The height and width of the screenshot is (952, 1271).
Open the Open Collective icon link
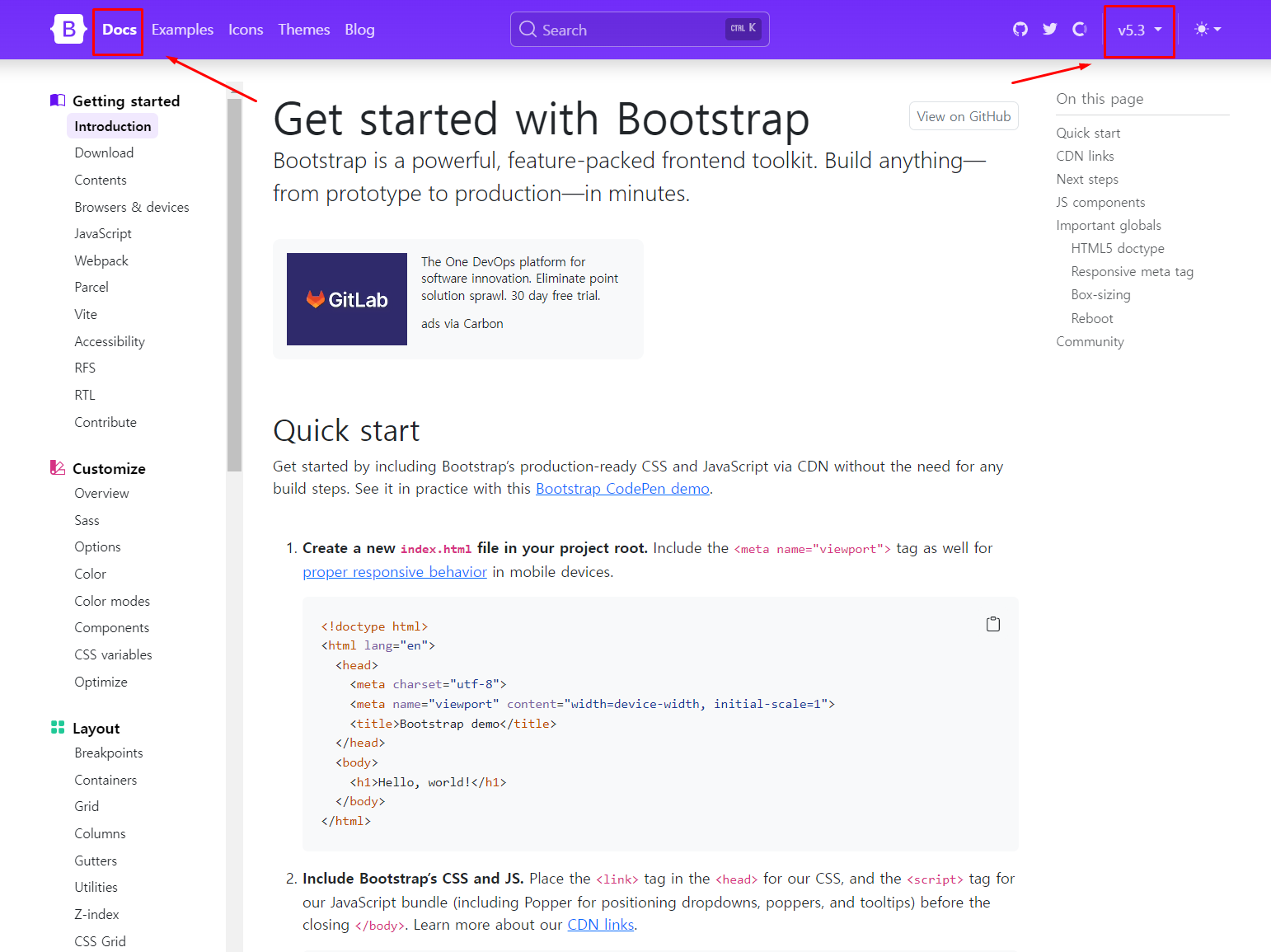click(x=1079, y=30)
